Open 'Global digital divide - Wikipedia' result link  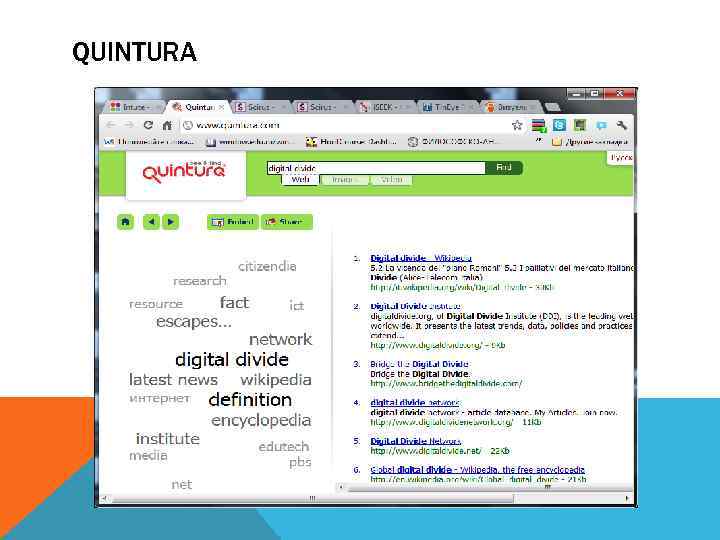coord(478,470)
